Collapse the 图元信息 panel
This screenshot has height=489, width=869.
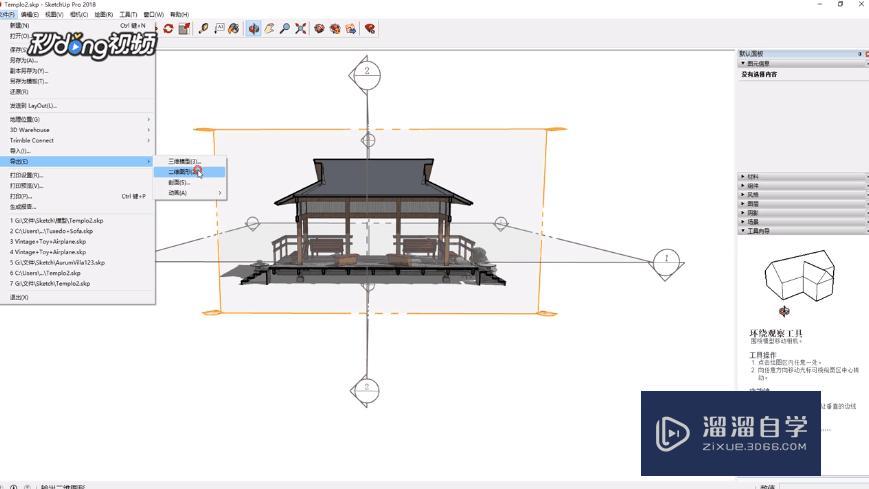[x=802, y=64]
